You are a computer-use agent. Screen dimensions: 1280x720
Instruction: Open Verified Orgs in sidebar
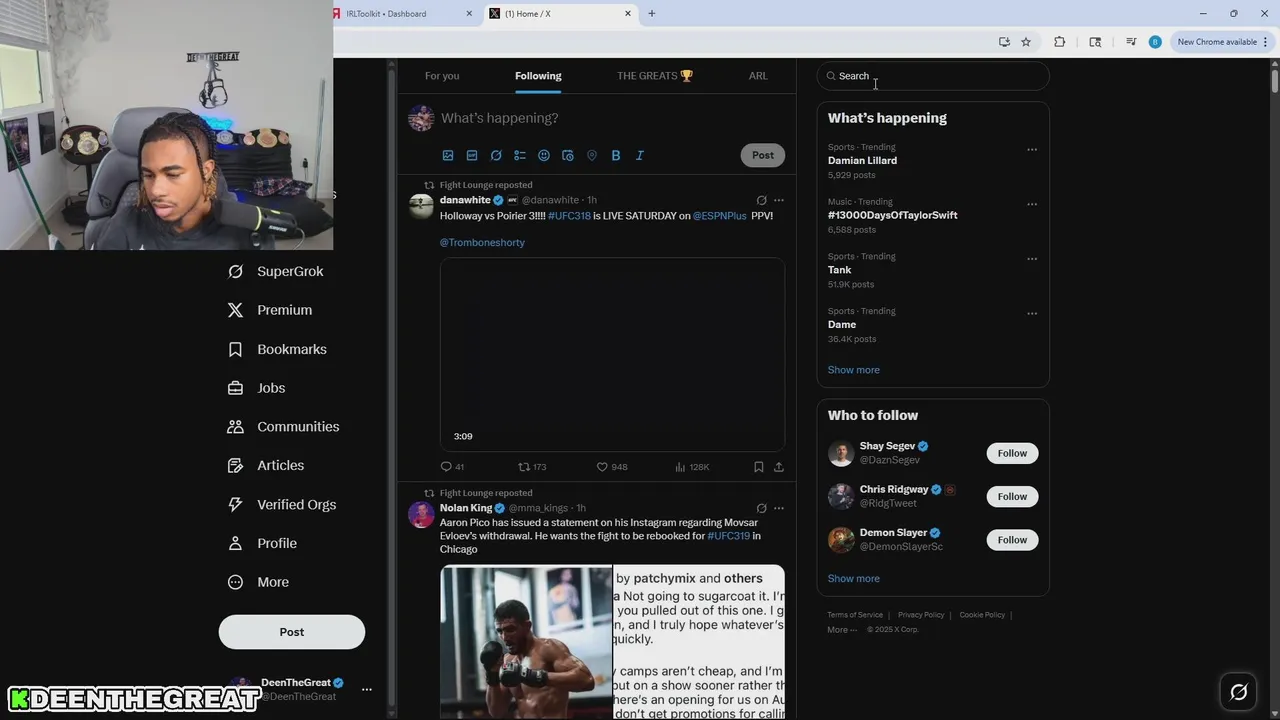pos(282,504)
